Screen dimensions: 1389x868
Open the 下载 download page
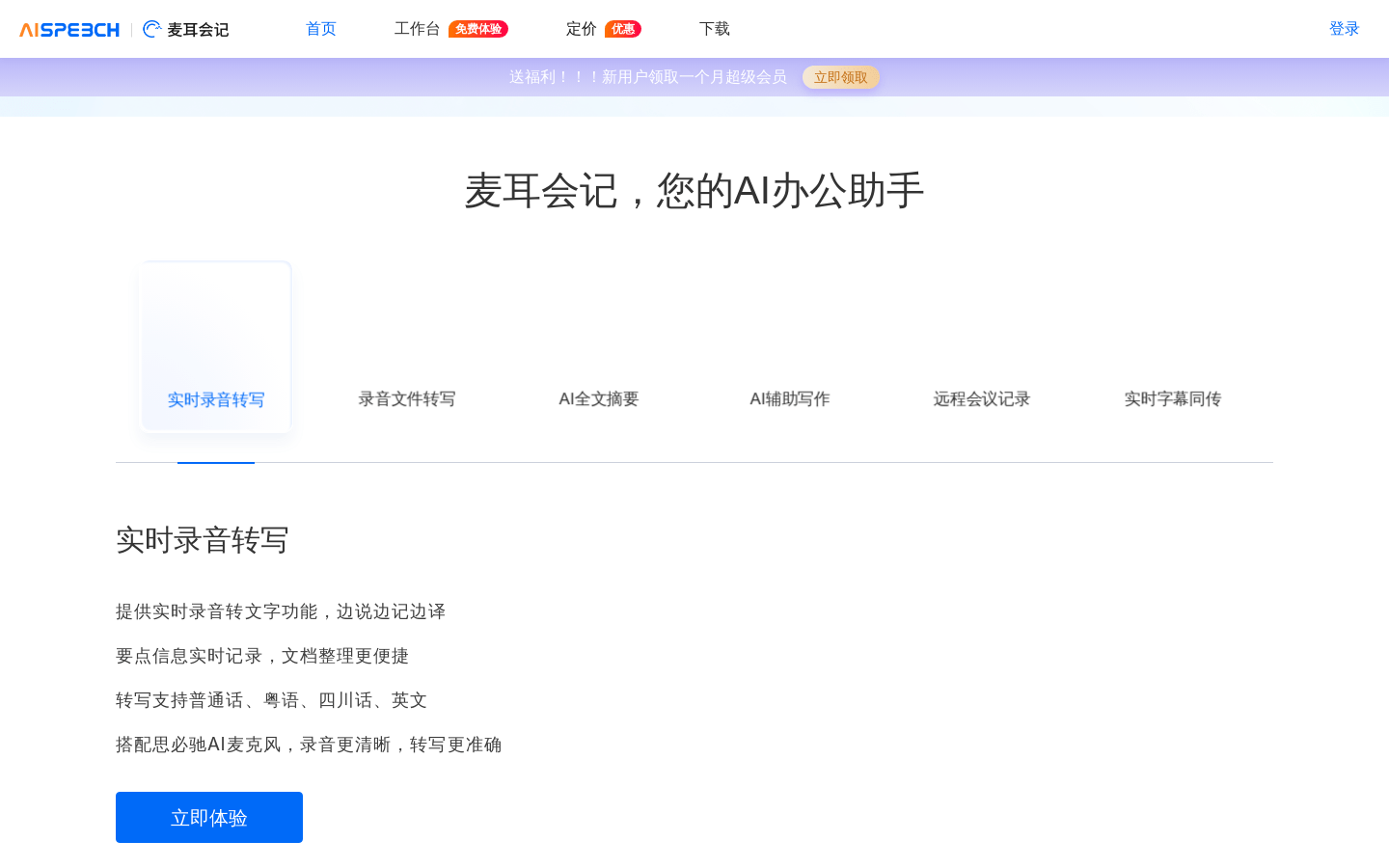[714, 29]
